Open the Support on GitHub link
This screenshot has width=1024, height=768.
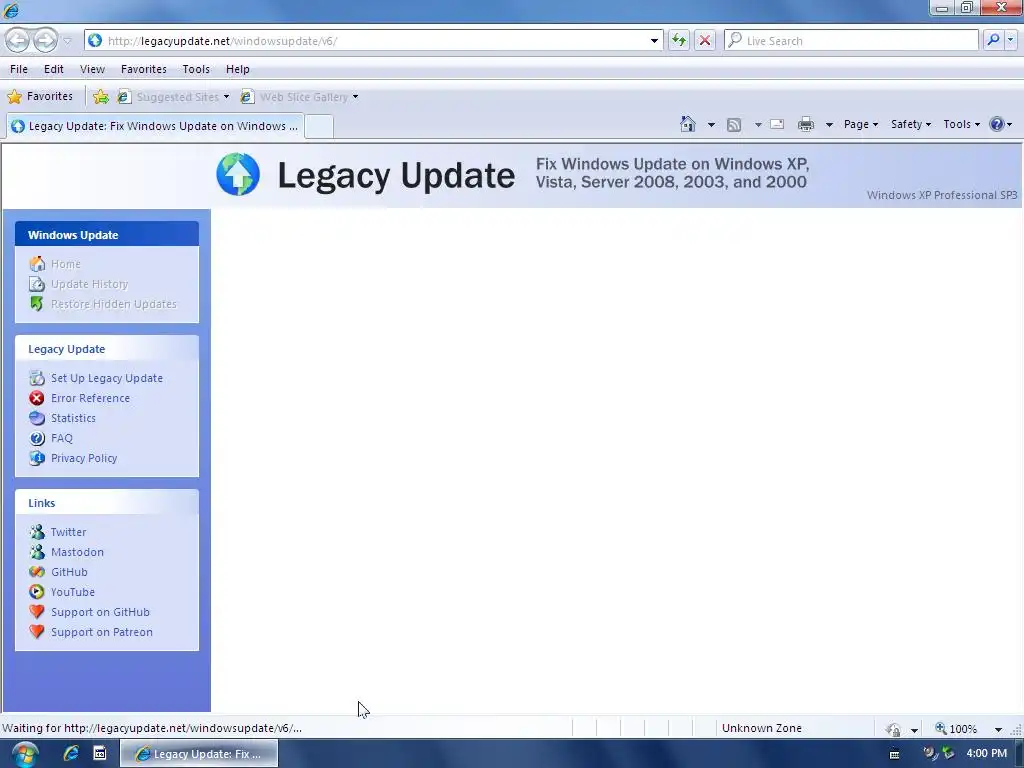pos(101,612)
